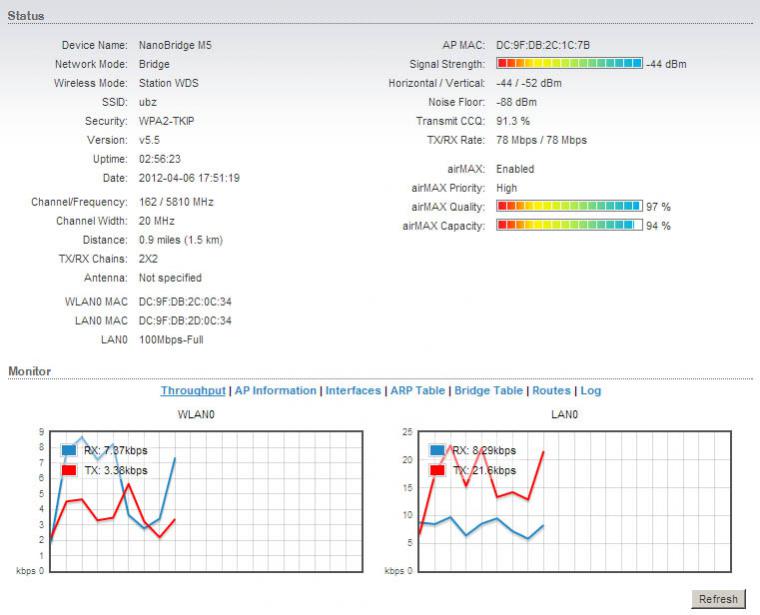Select device name value NanoBridge M5
This screenshot has width=760, height=615.
175,45
